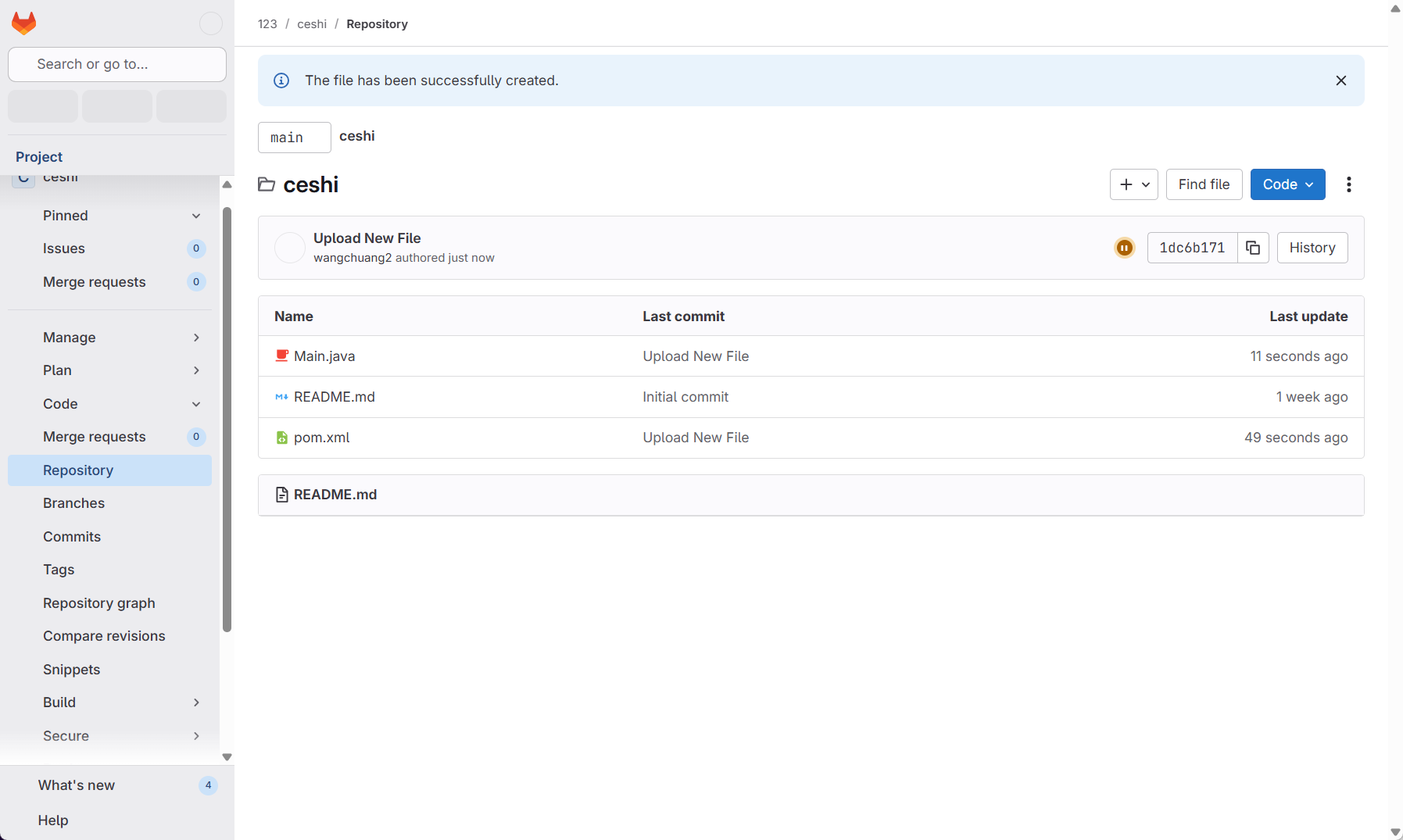Open the Help menu
Image resolution: width=1403 pixels, height=840 pixels.
(53, 820)
